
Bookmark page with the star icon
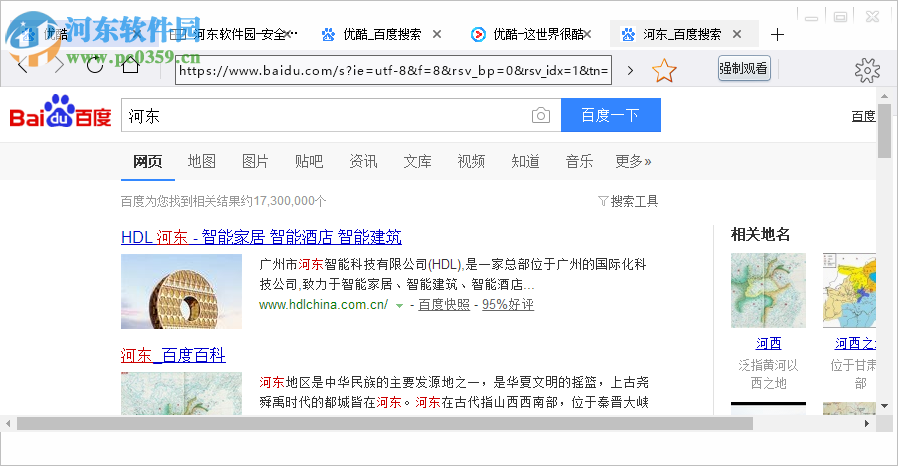pyautogui.click(x=664, y=70)
